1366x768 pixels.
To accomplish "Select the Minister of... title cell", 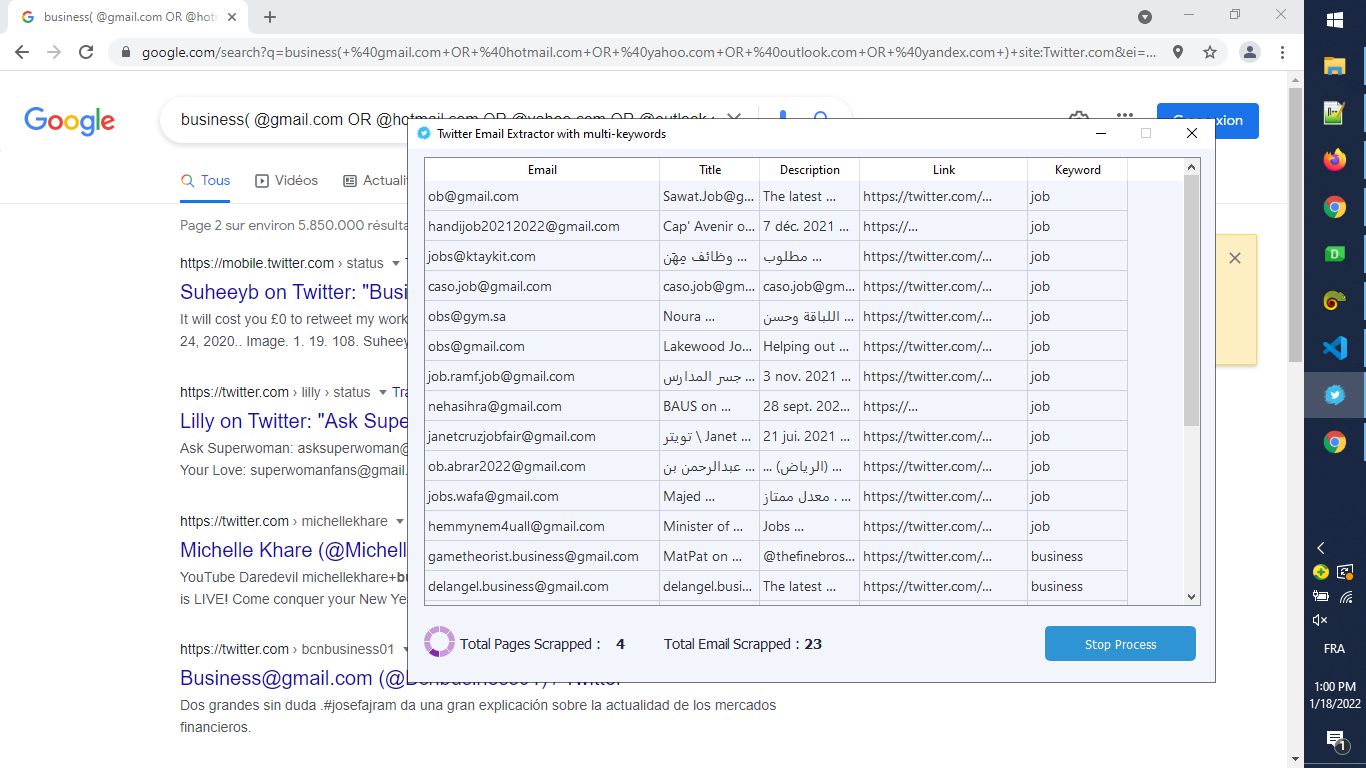I will [710, 526].
